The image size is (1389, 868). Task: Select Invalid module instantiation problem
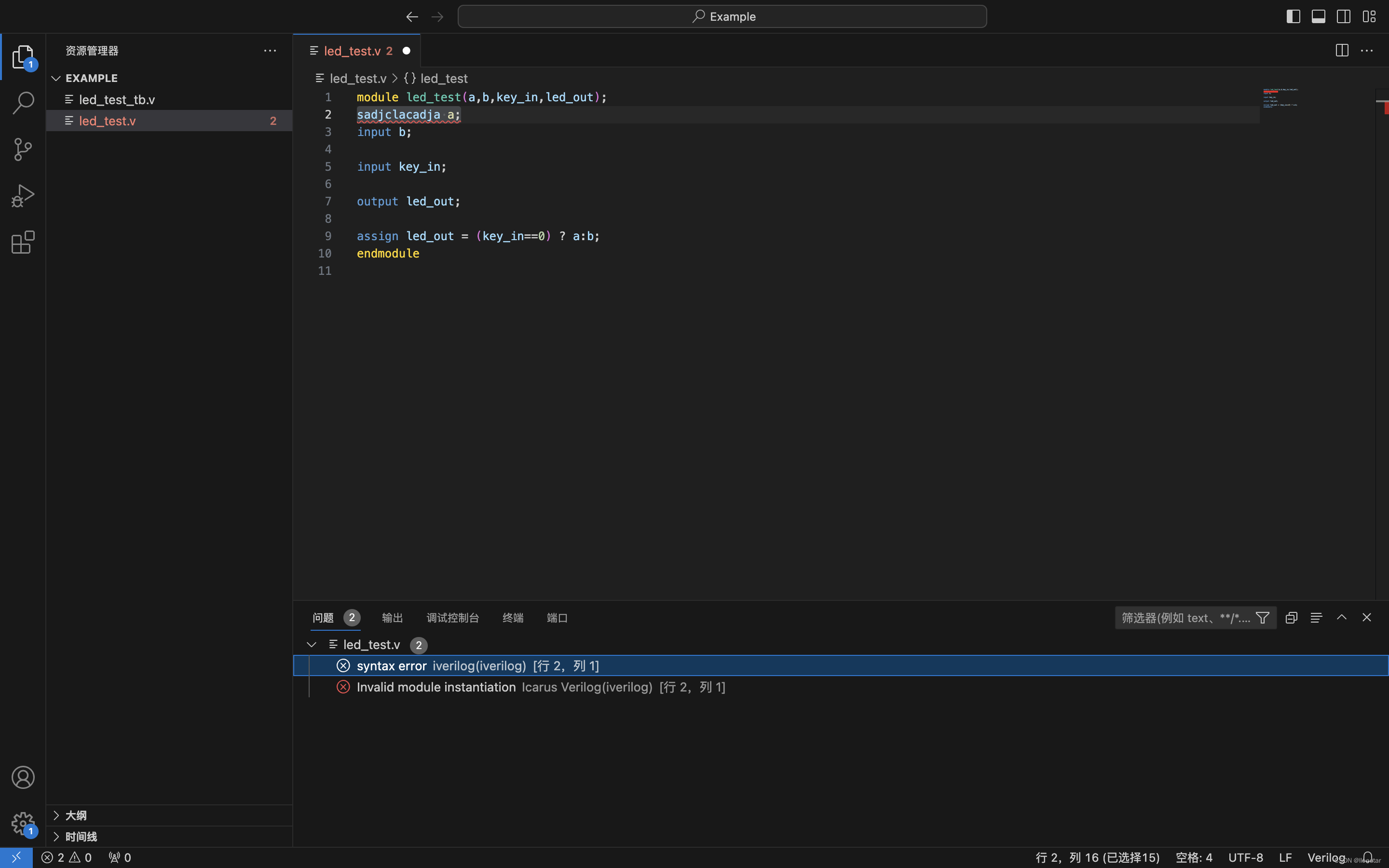click(840, 687)
